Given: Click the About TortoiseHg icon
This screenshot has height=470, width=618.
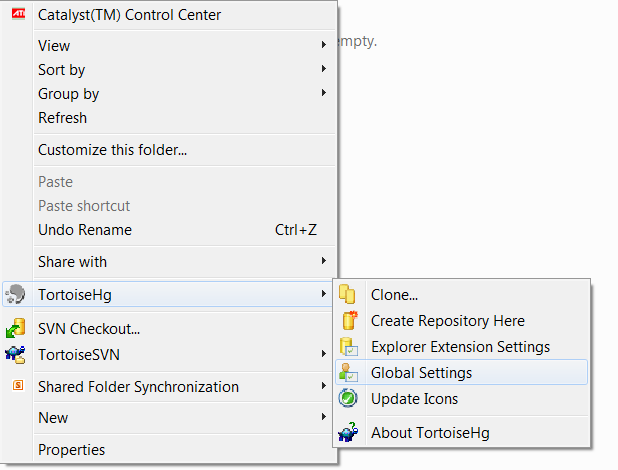Looking at the screenshot, I should point(348,432).
